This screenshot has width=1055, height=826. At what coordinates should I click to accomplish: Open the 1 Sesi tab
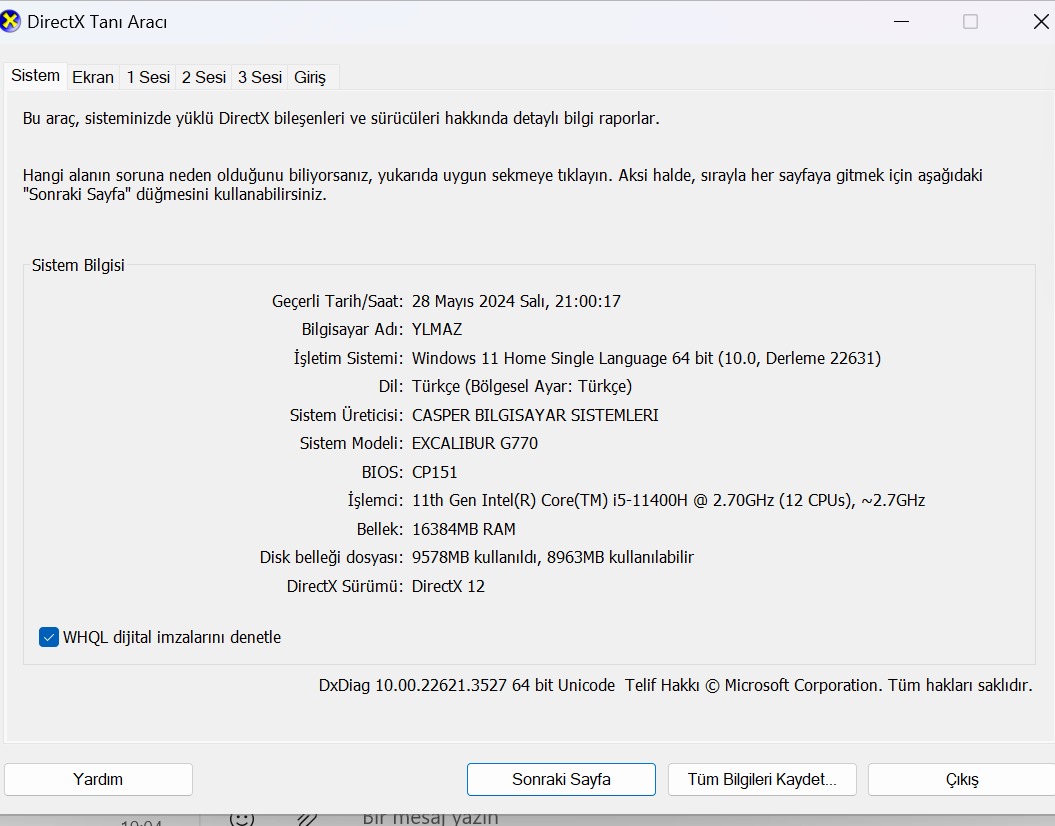click(148, 77)
